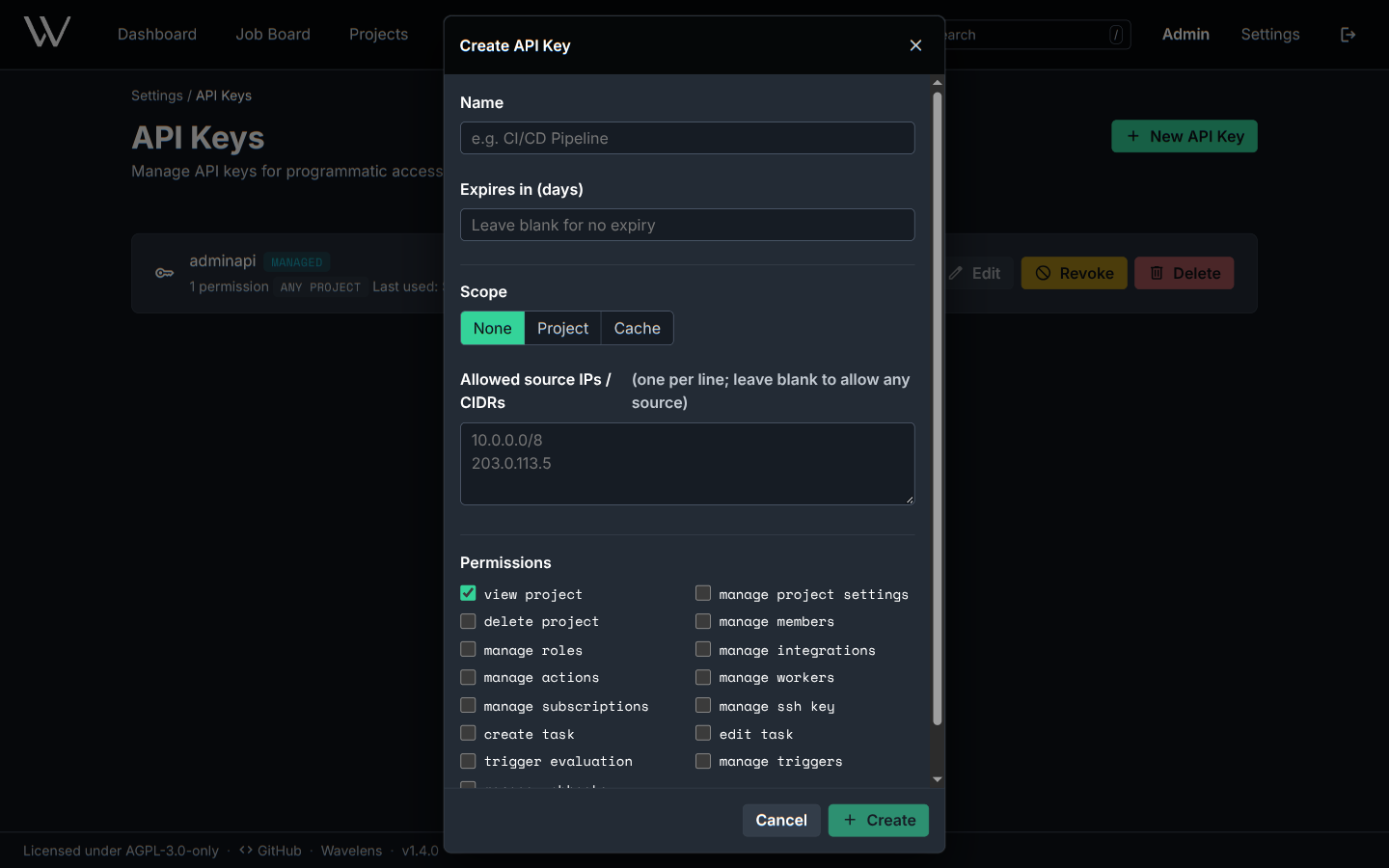Check the delete project permission
The width and height of the screenshot is (1389, 868).
tap(468, 621)
